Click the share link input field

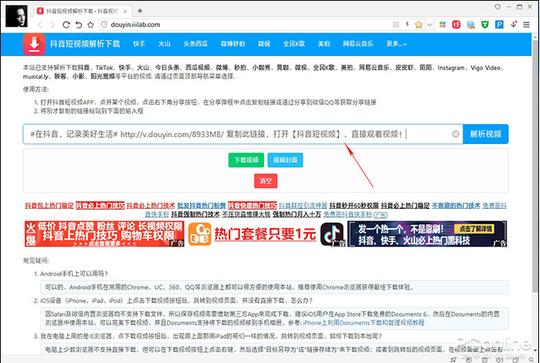click(243, 134)
